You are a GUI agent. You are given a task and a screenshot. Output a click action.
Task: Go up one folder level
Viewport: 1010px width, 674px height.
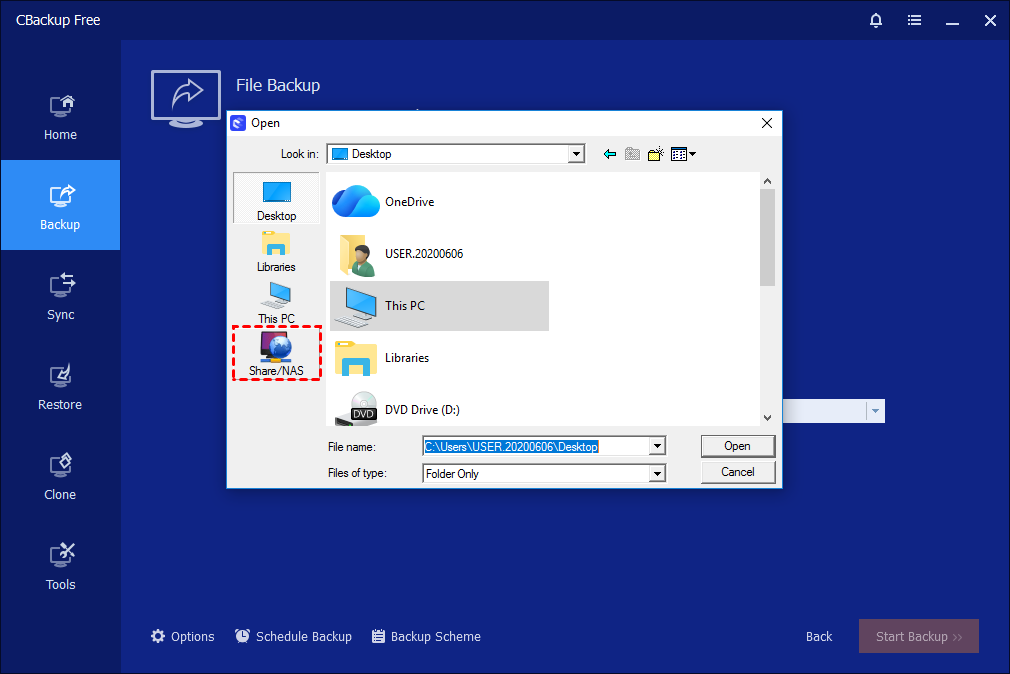click(x=632, y=154)
